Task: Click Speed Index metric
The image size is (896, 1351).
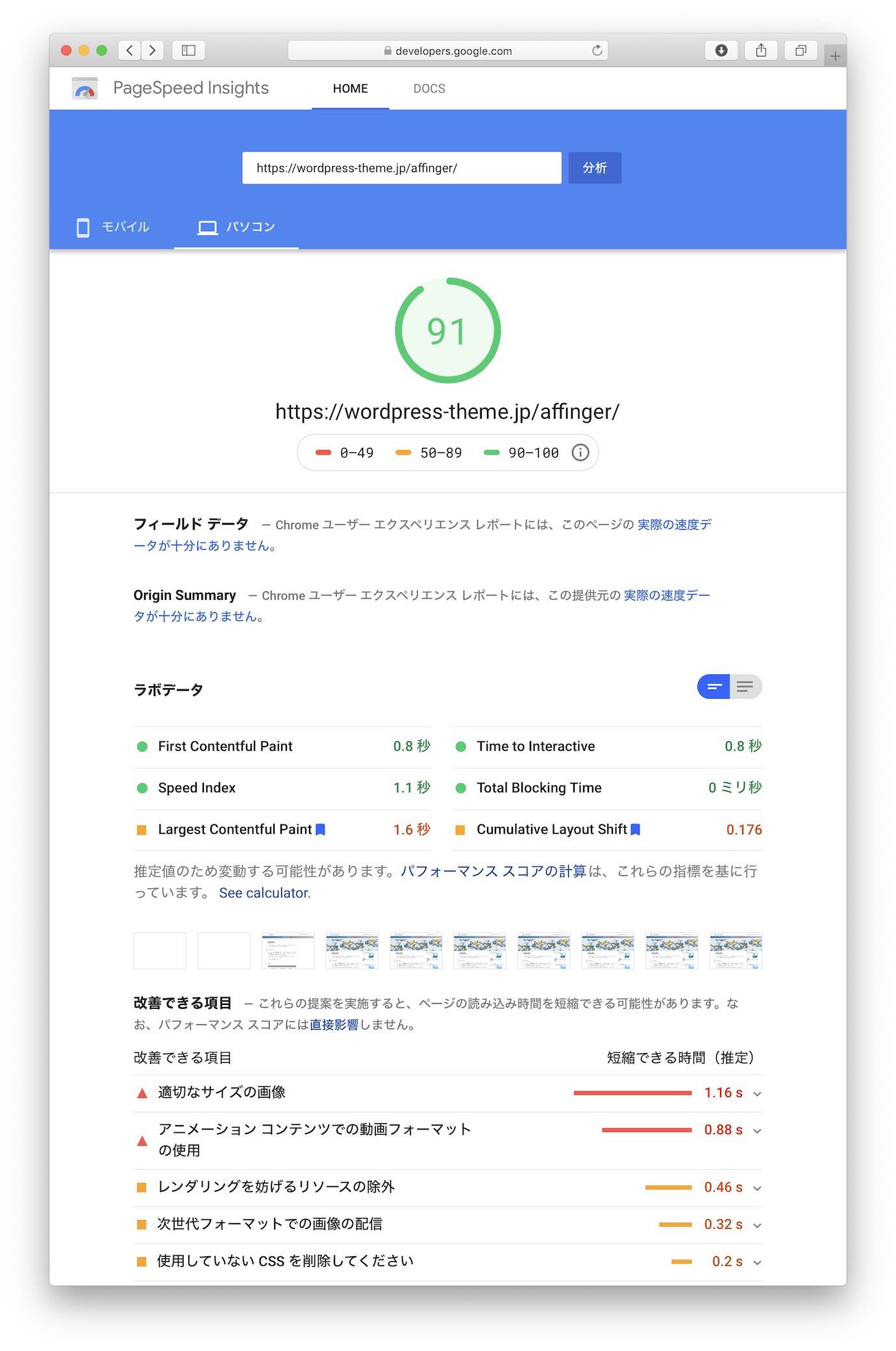Action: click(282, 788)
